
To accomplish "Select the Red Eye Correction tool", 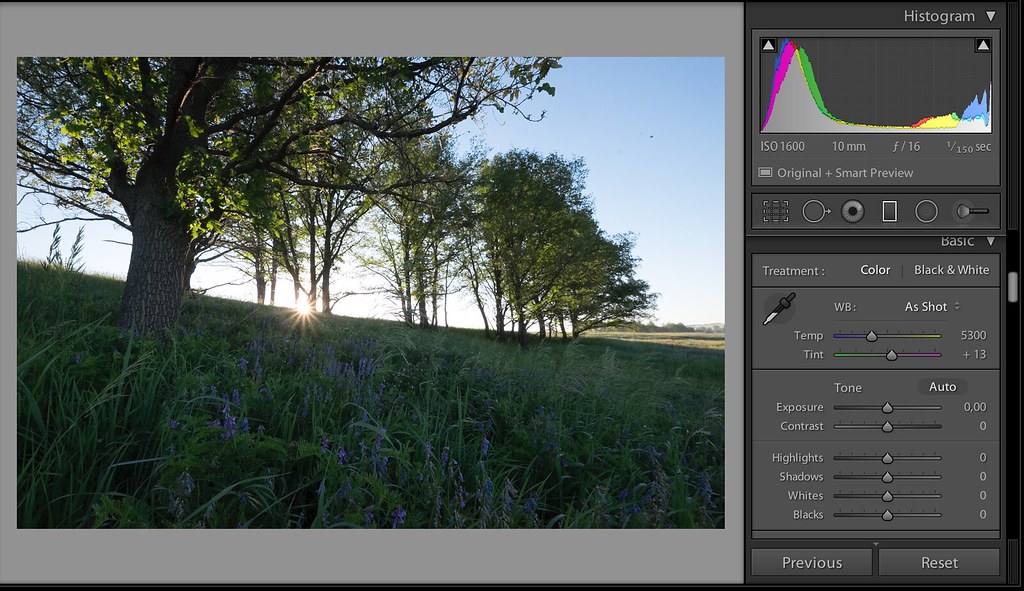I will 853,211.
